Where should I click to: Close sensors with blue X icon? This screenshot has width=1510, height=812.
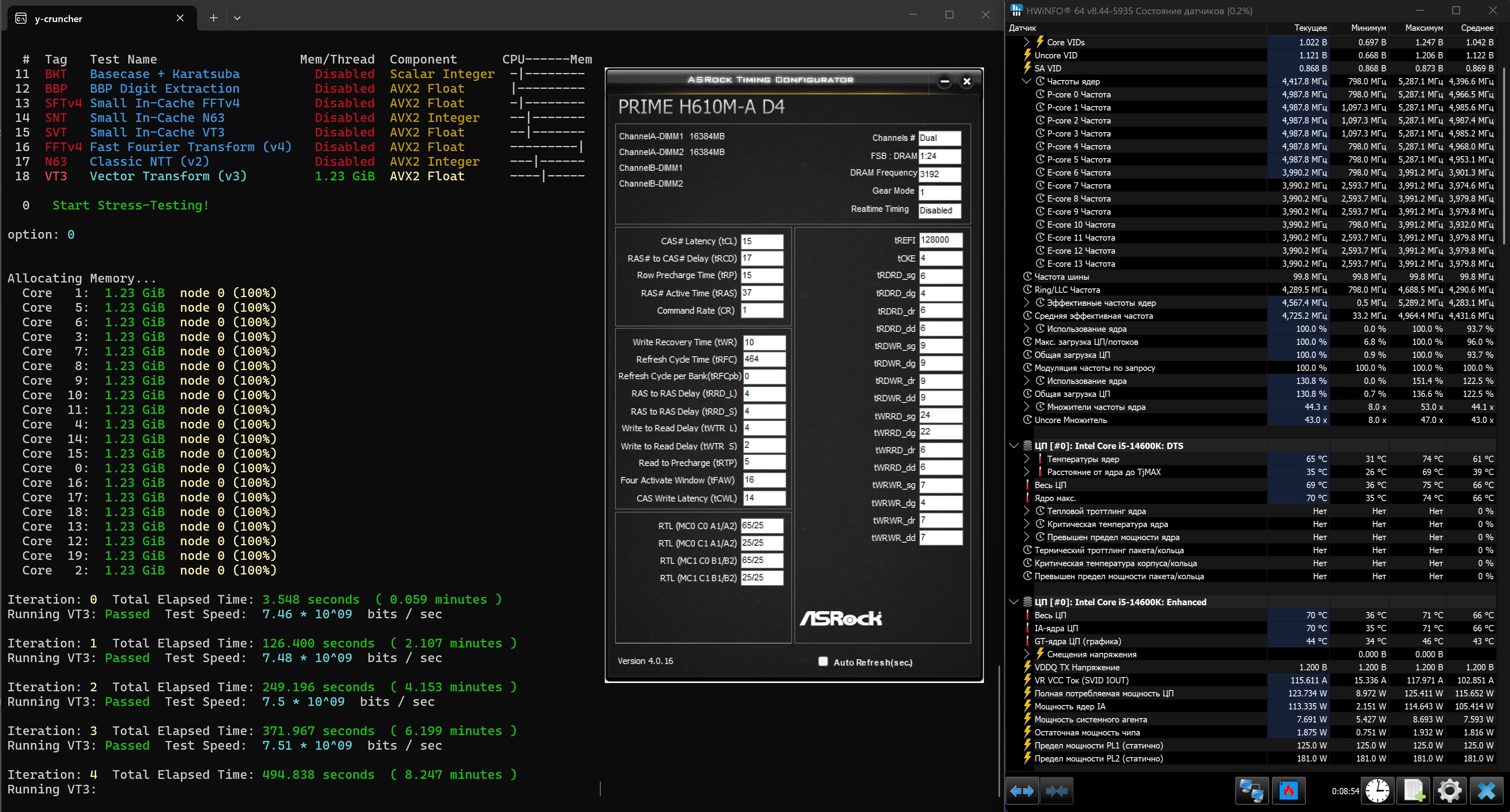(1487, 791)
